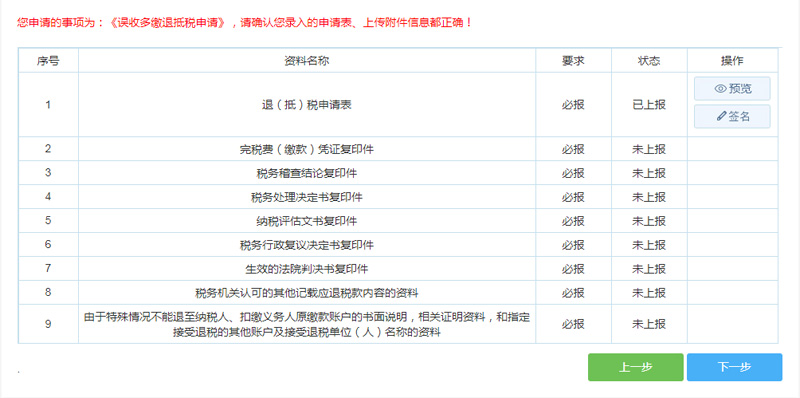Click 必报 requirement for 退（抵）税申请表 row

tap(573, 105)
